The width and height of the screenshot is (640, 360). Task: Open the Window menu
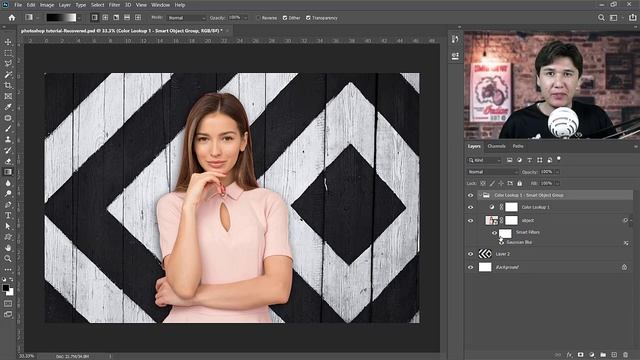coord(160,5)
